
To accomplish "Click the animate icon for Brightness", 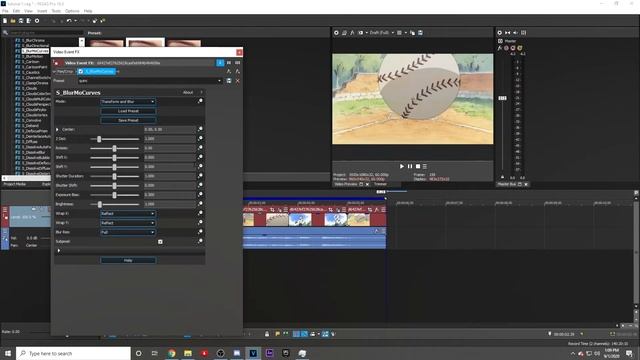I will (x=200, y=204).
